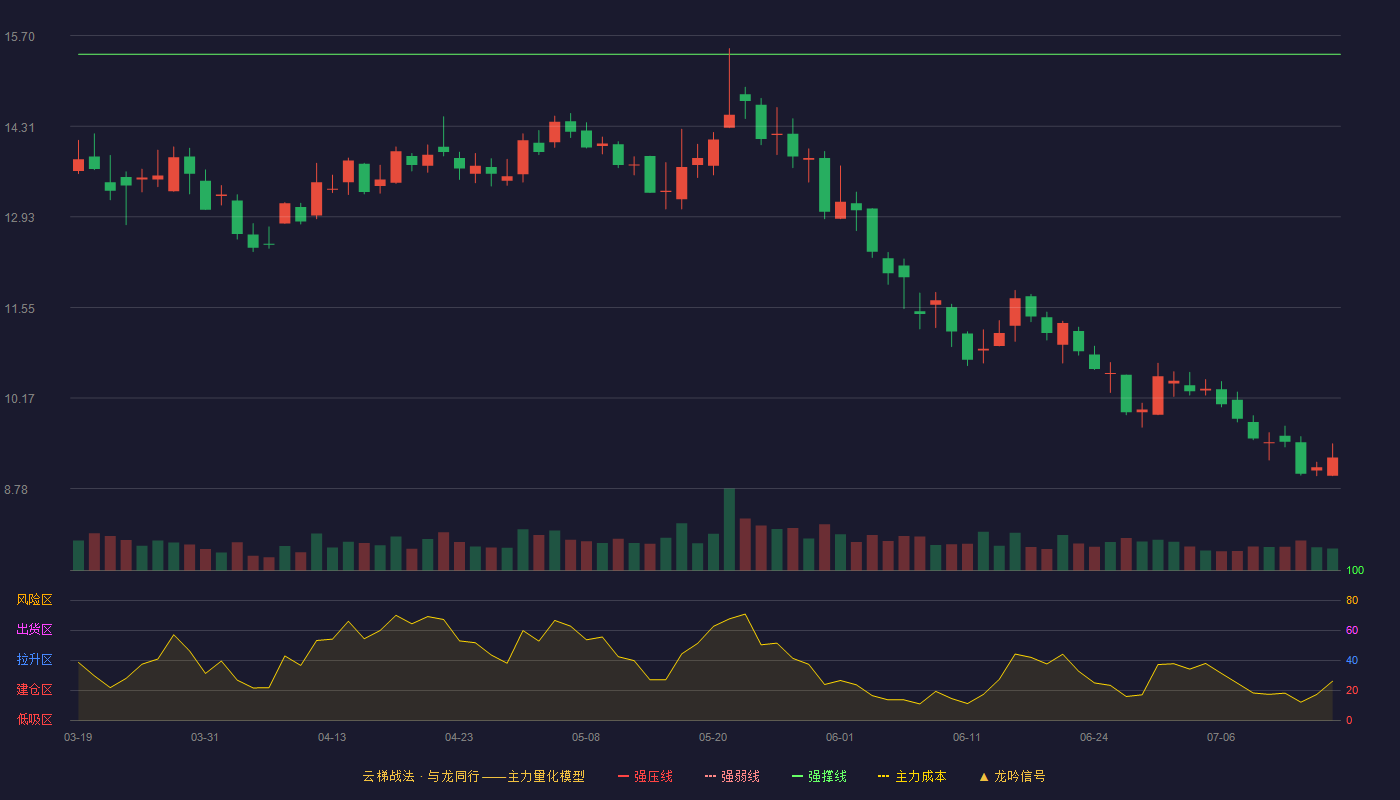The image size is (1400, 800).
Task: Click the yellow dotted icon beside 主力成本
Action: [x=883, y=777]
